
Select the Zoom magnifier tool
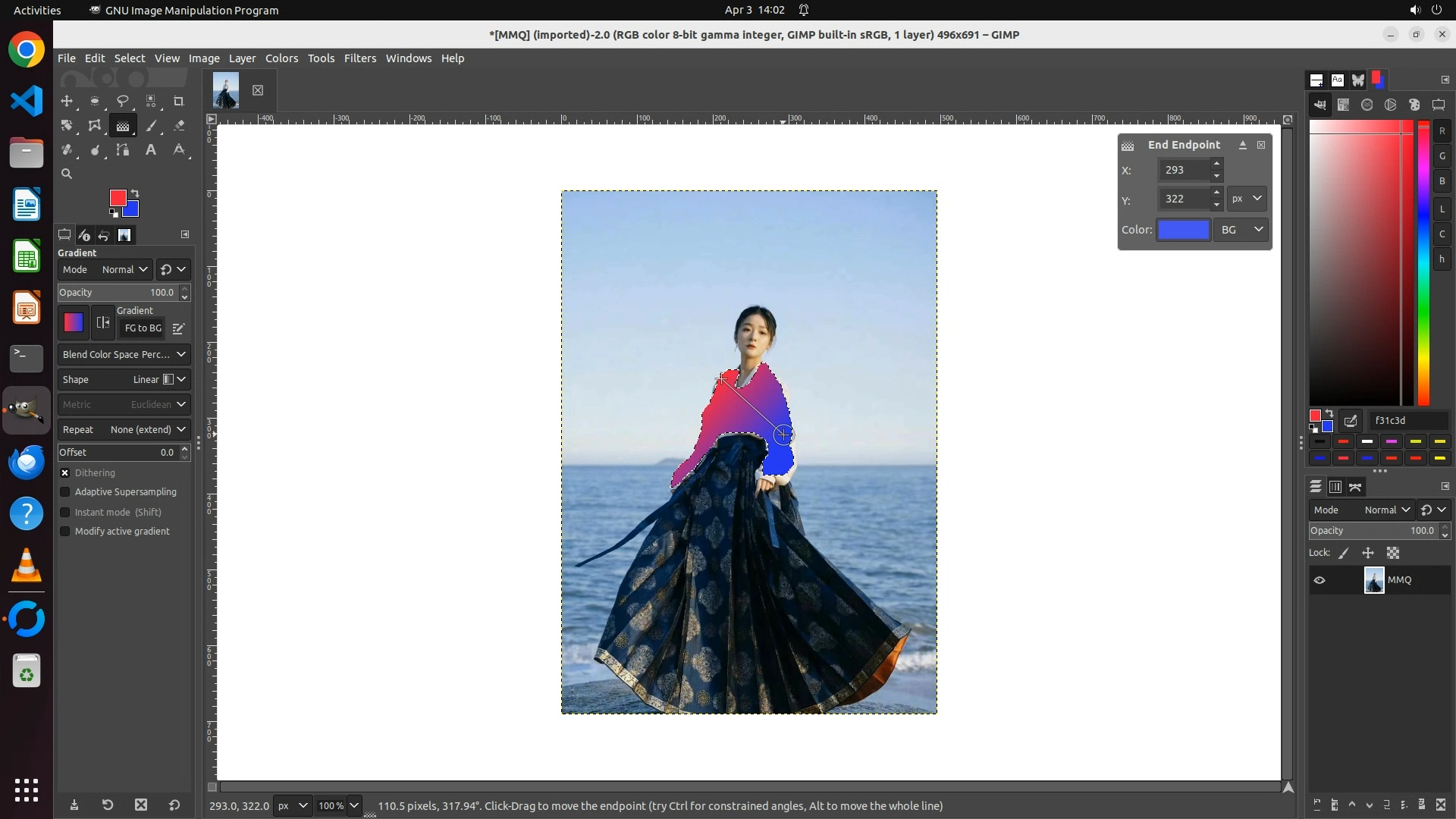(67, 174)
